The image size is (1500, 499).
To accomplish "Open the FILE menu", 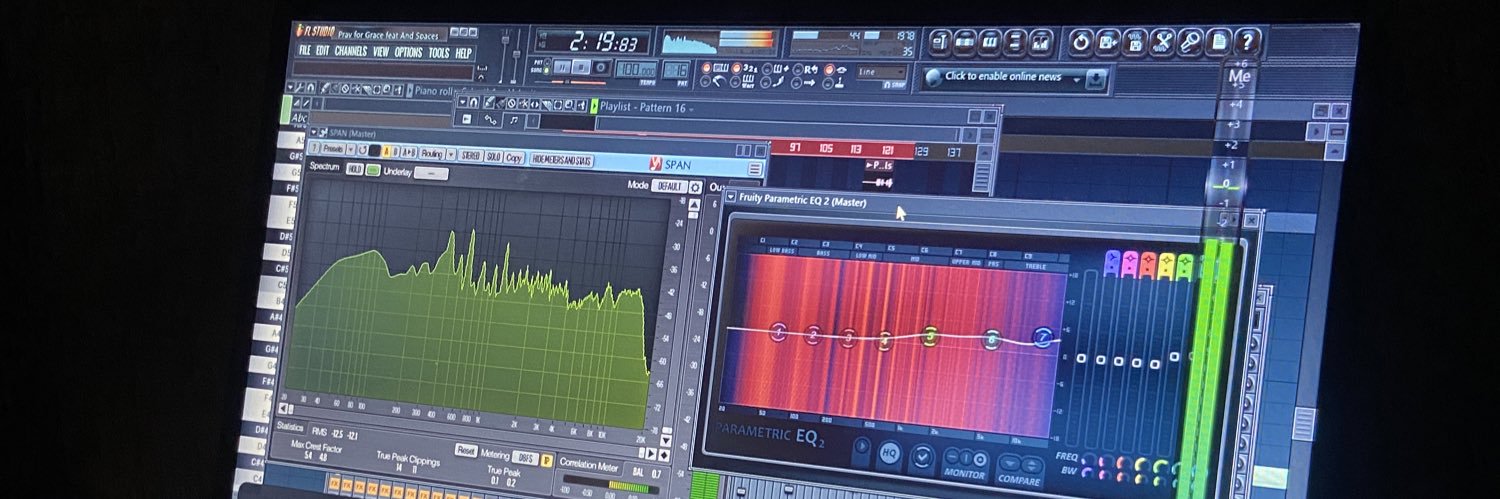I will click(304, 51).
